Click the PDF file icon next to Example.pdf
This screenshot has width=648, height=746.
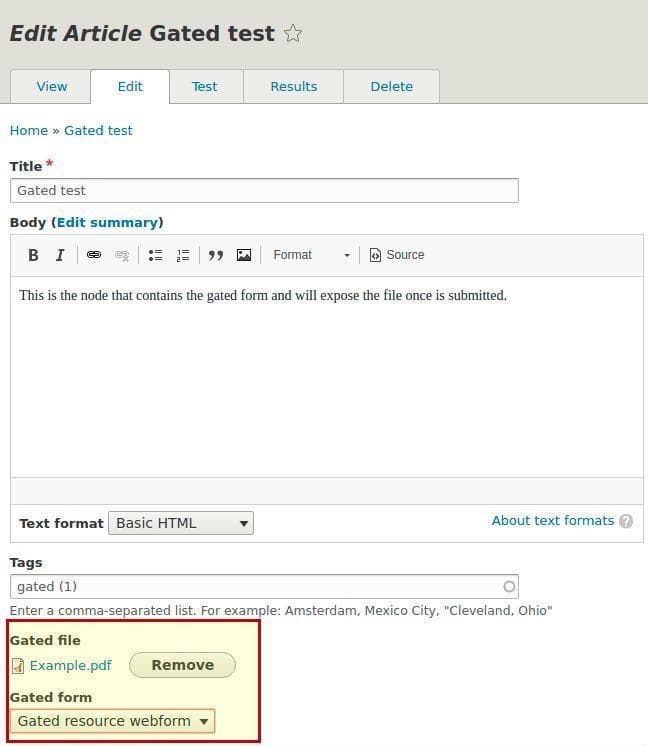coord(18,666)
